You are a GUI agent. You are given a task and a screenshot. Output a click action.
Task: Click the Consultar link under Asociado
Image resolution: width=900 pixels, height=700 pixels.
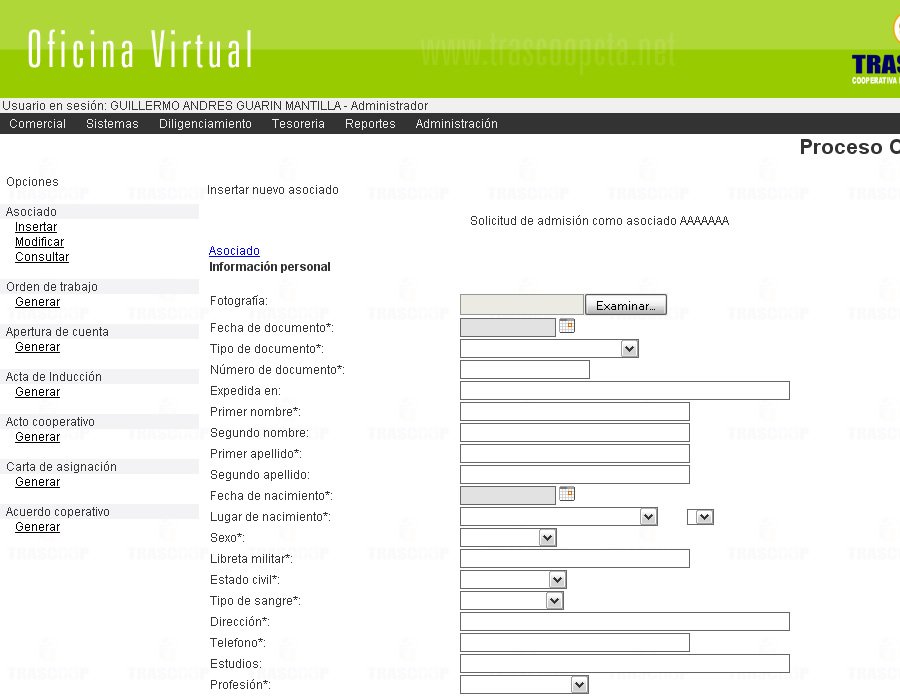(x=42, y=257)
